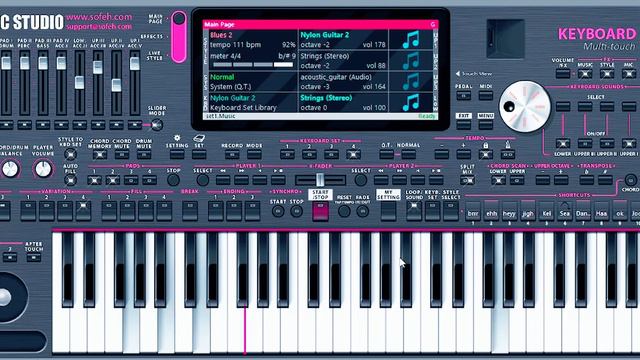This screenshot has height=360, width=640.
Task: Click the Exit button
Action: pos(463,124)
